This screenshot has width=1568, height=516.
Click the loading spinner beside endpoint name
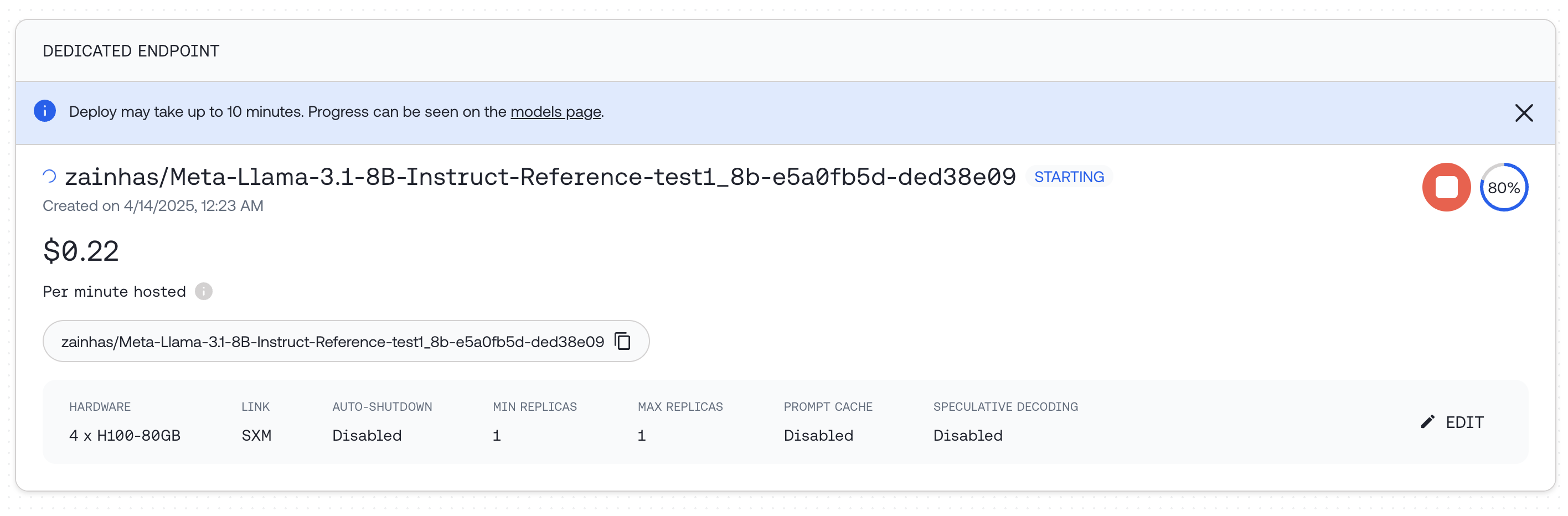click(49, 177)
